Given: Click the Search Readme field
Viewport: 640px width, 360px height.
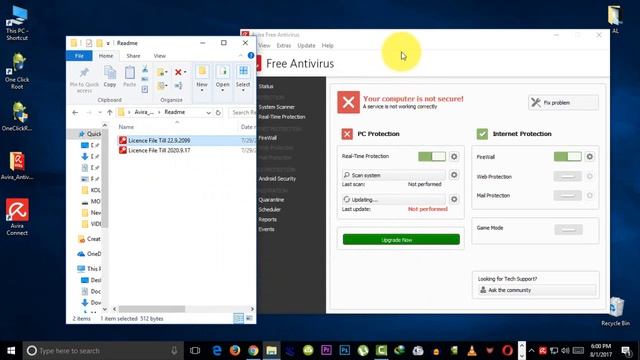Looking at the screenshot, I should (x=242, y=112).
